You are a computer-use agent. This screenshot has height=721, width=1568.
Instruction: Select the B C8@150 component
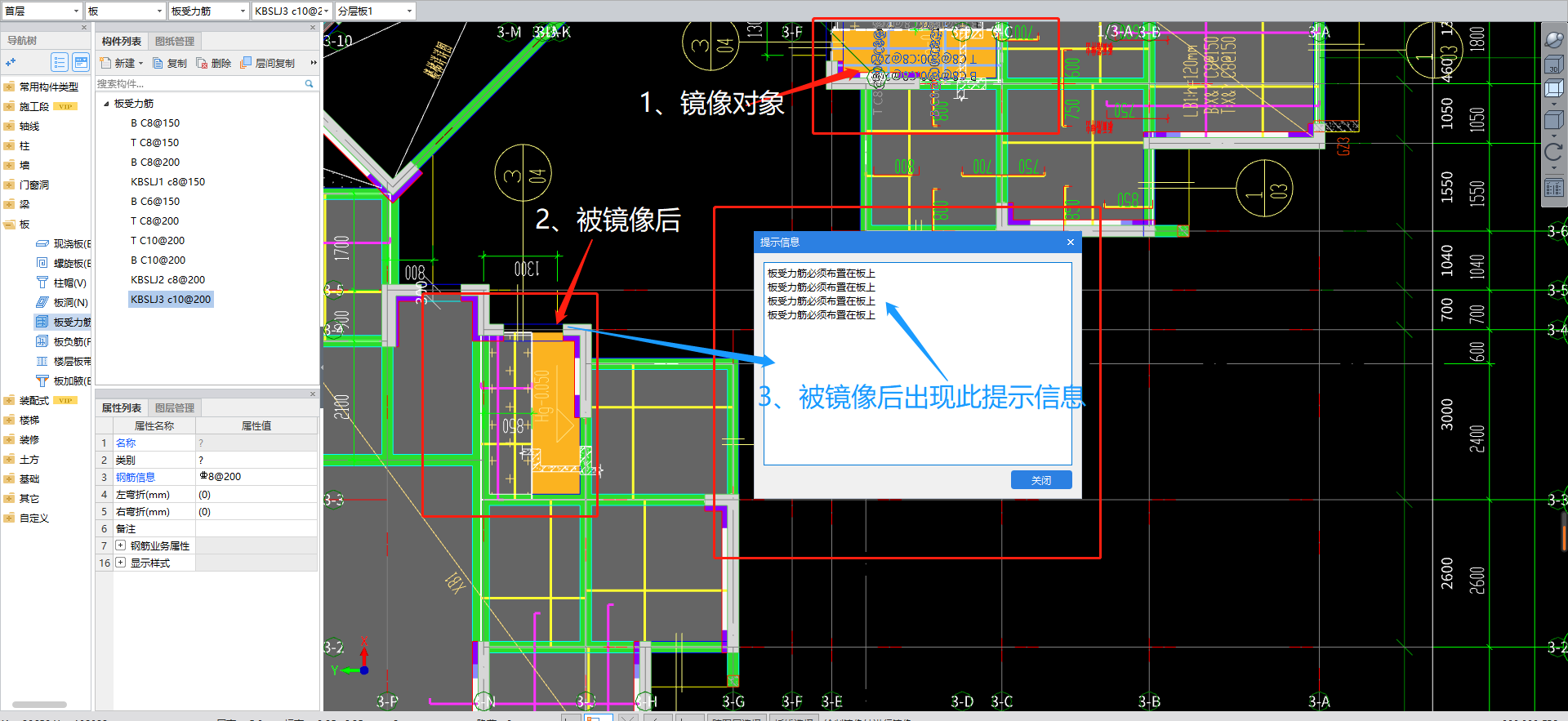click(x=155, y=123)
